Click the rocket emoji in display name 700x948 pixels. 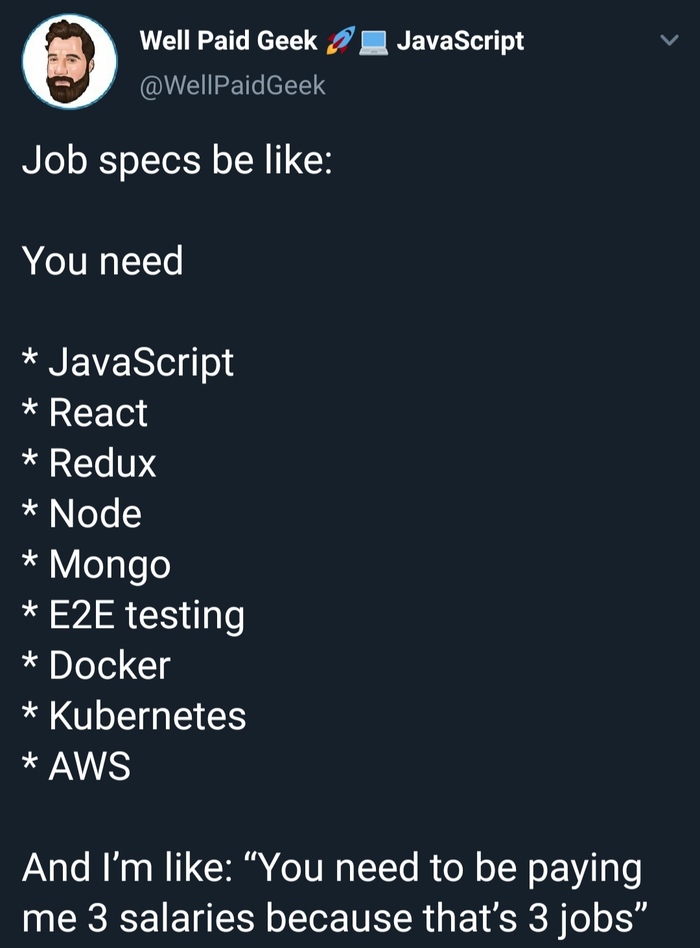click(340, 41)
